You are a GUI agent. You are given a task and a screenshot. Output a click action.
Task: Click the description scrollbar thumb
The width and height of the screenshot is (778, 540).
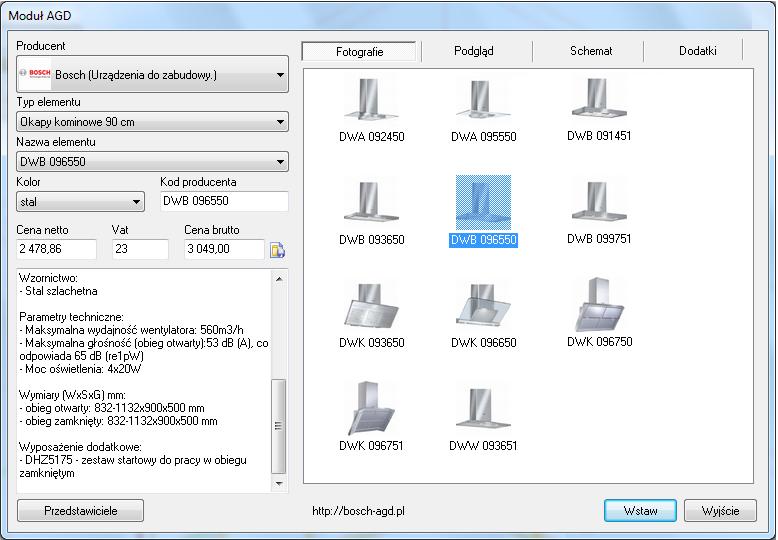point(279,426)
